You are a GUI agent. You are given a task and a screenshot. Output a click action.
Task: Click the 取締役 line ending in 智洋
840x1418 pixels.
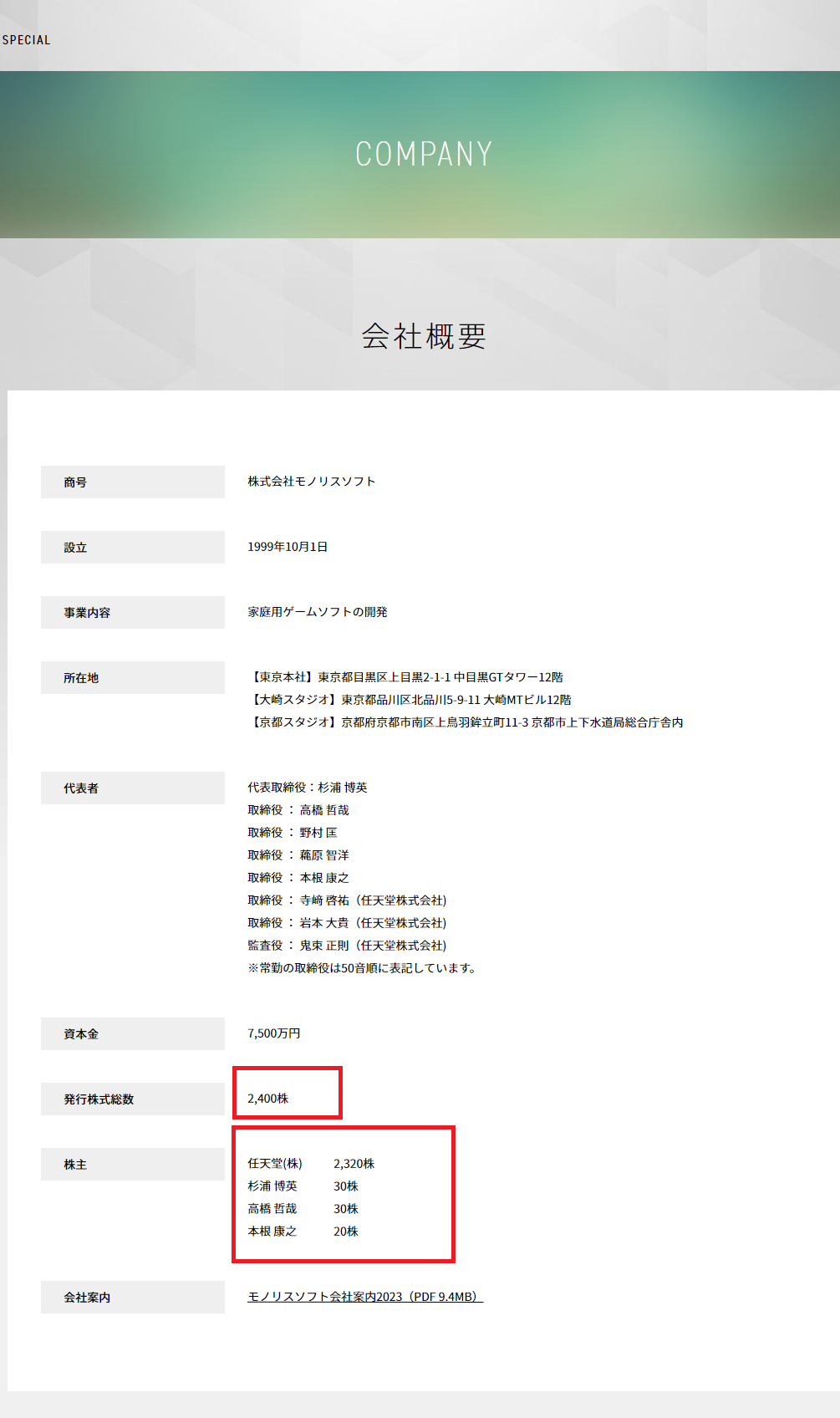coord(298,855)
